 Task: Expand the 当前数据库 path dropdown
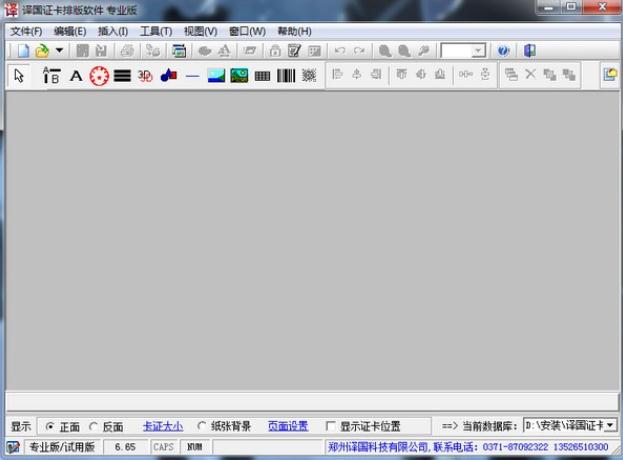tap(610, 426)
